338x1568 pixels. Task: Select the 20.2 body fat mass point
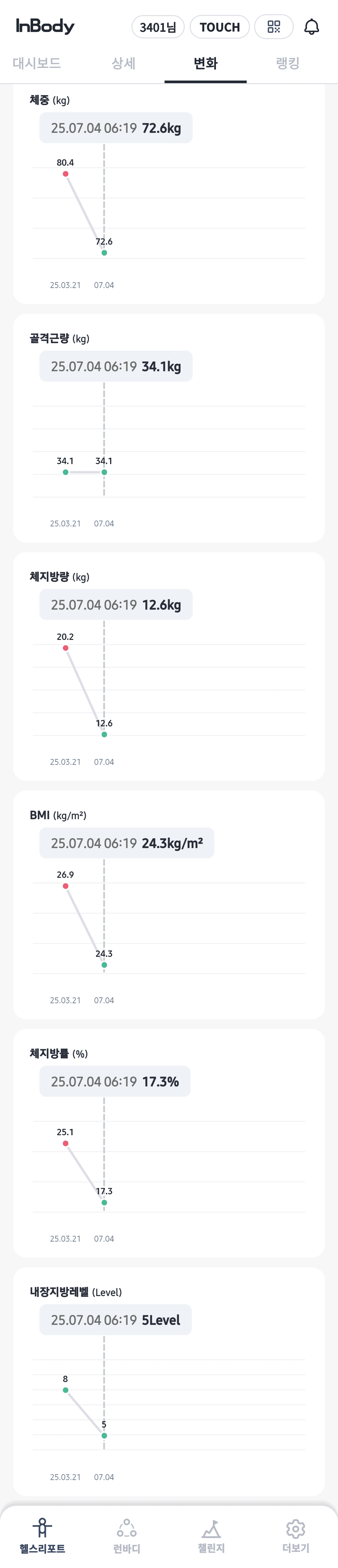[65, 648]
